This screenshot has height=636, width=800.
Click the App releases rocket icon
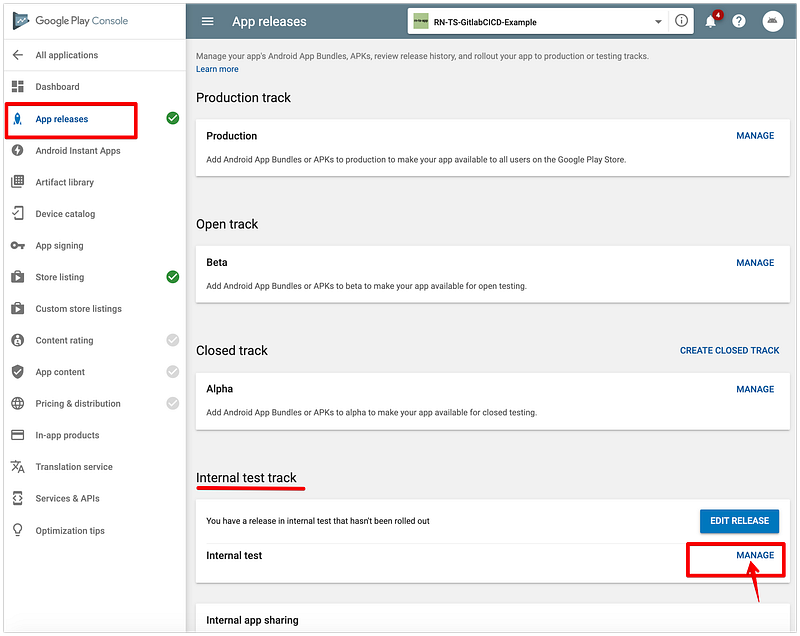[18, 119]
